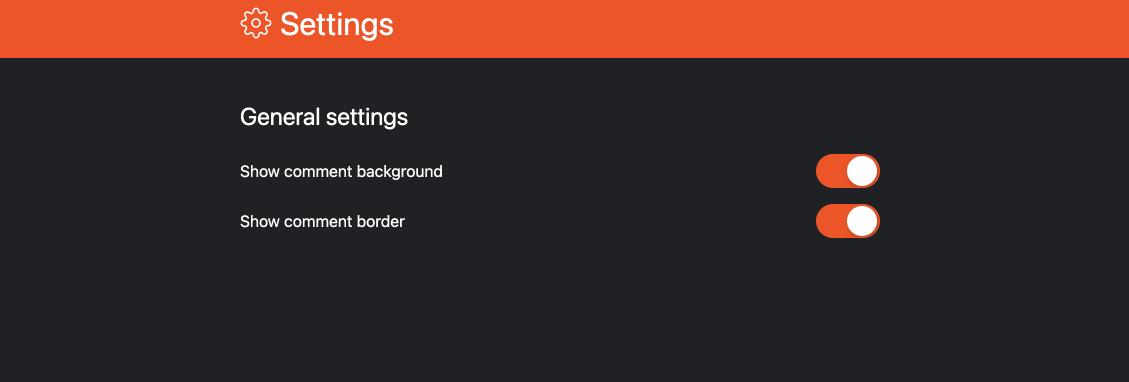The height and width of the screenshot is (382, 1129).
Task: Disable the comment border option
Action: 847,221
